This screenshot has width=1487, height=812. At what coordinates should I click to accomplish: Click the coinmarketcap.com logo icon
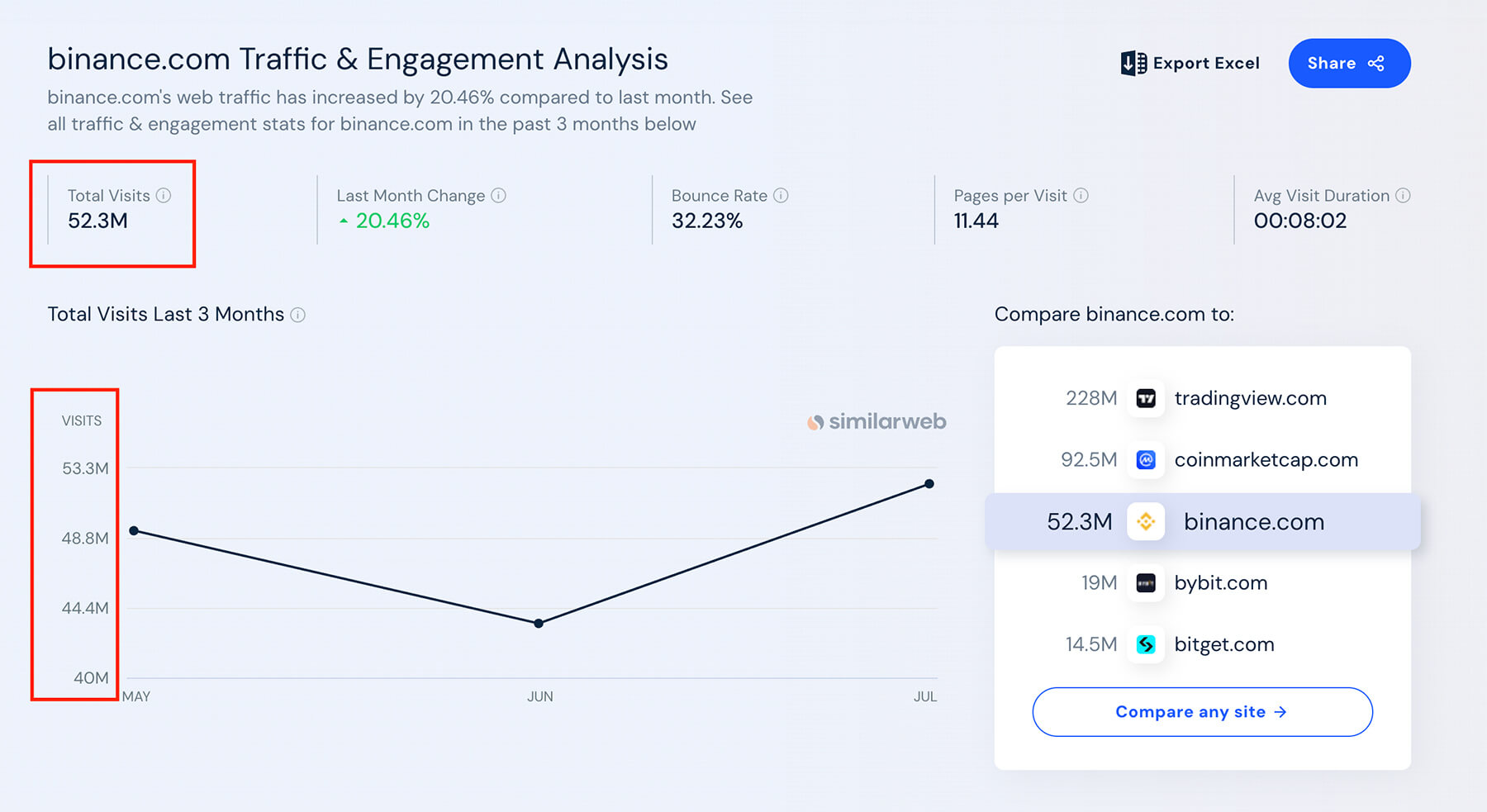[1146, 460]
